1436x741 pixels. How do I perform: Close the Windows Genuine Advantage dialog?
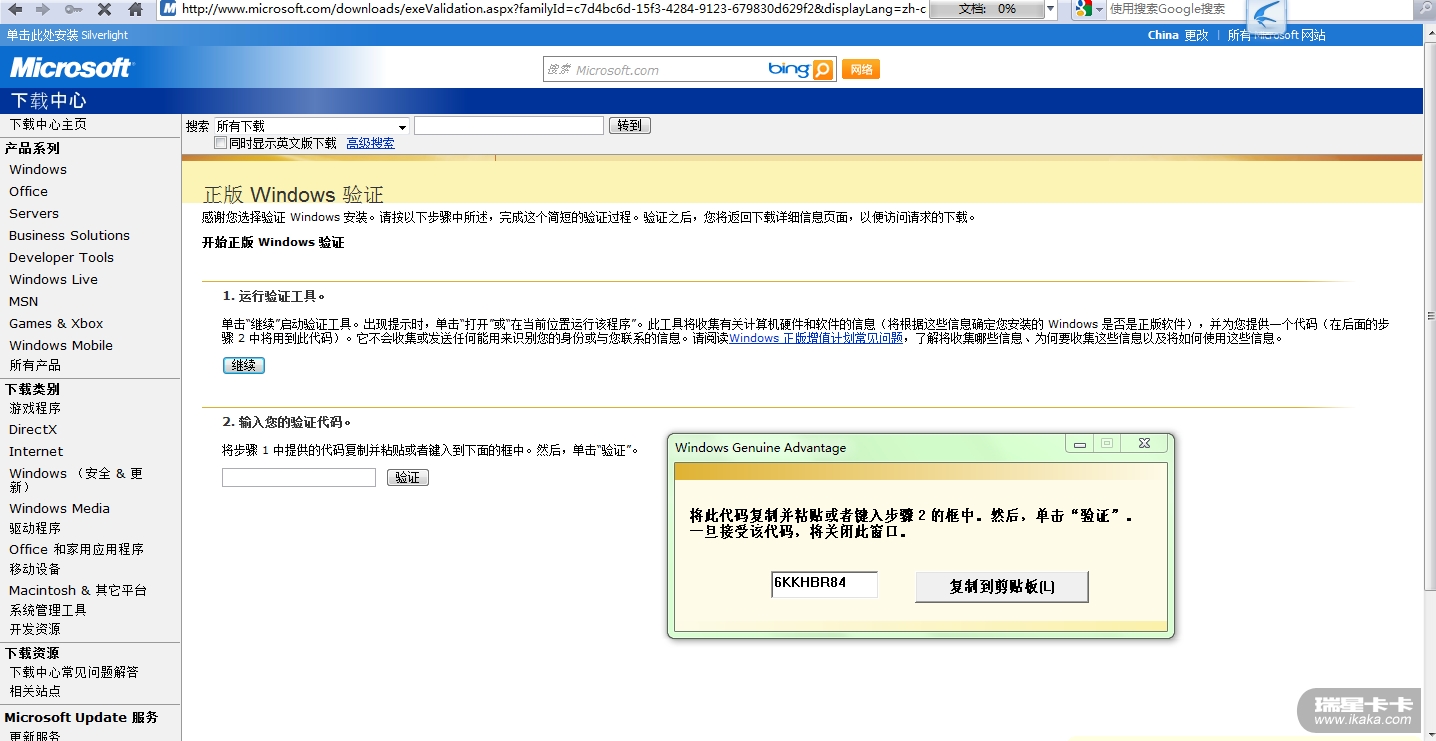pos(1144,444)
